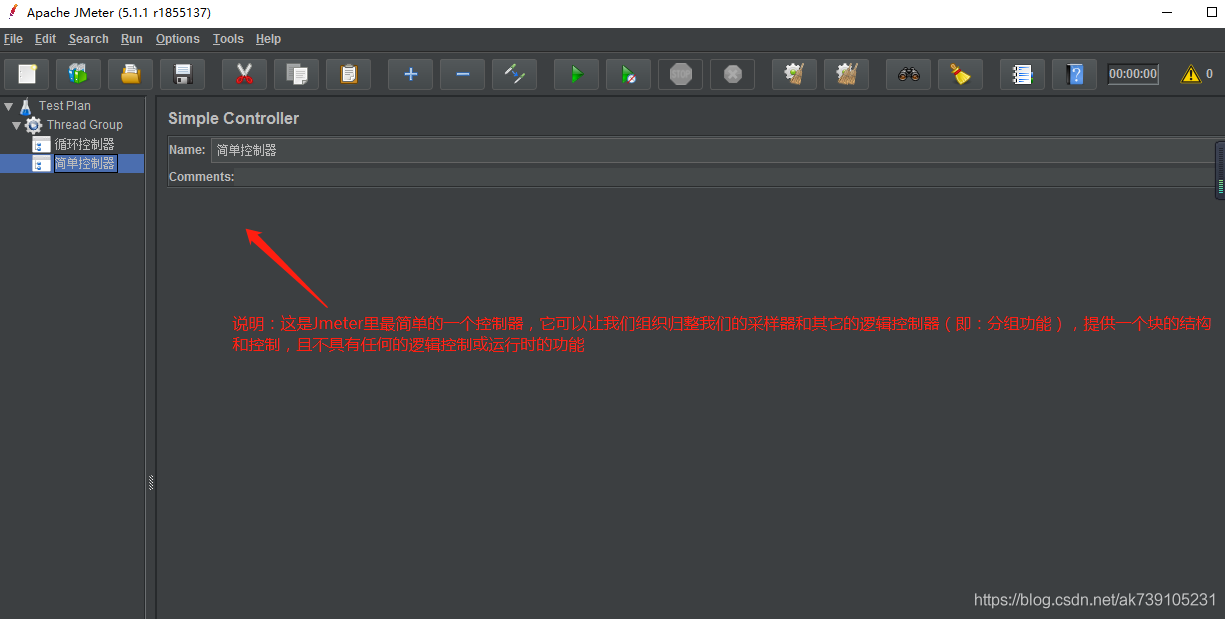The height and width of the screenshot is (619, 1225).
Task: Click the Open file folder icon
Action: pyautogui.click(x=130, y=74)
